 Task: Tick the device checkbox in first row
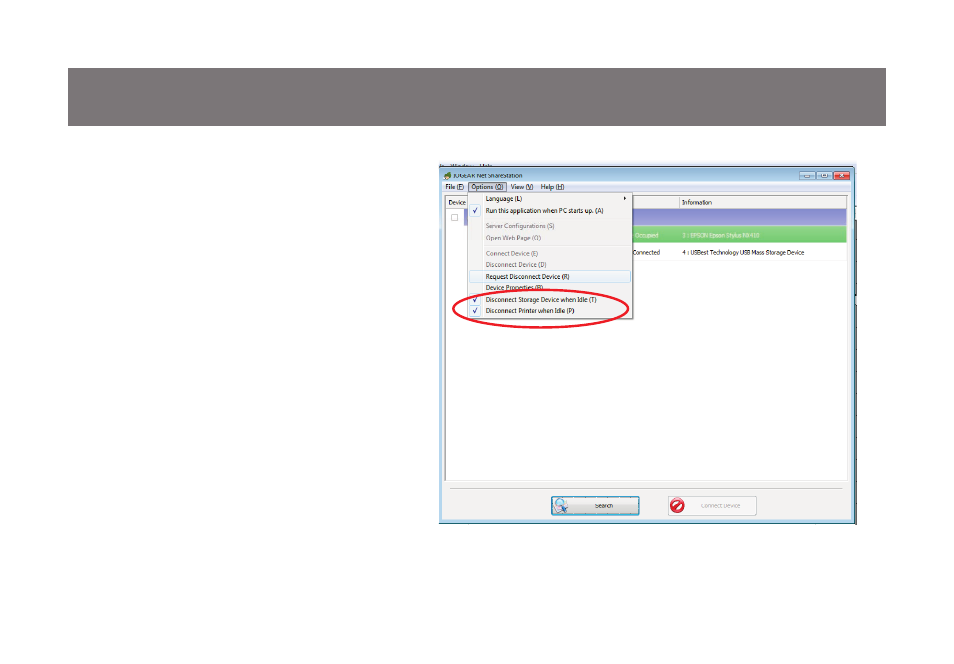(454, 217)
